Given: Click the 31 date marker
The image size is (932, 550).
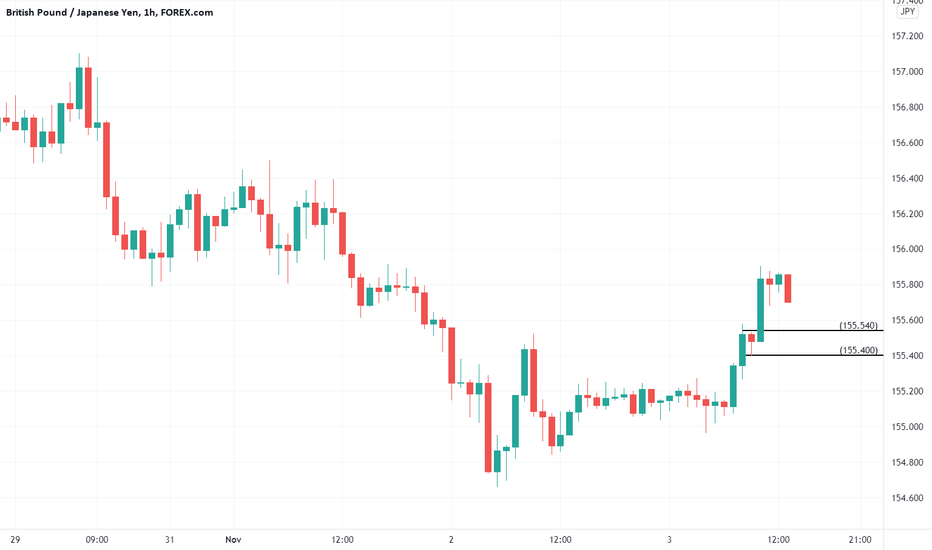Looking at the screenshot, I should point(169,540).
